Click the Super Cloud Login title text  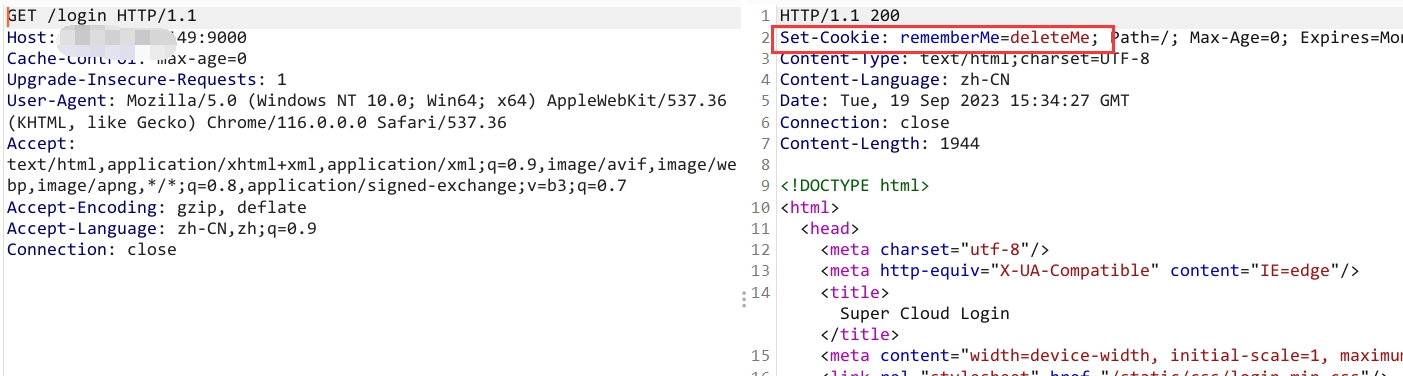[x=925, y=313]
